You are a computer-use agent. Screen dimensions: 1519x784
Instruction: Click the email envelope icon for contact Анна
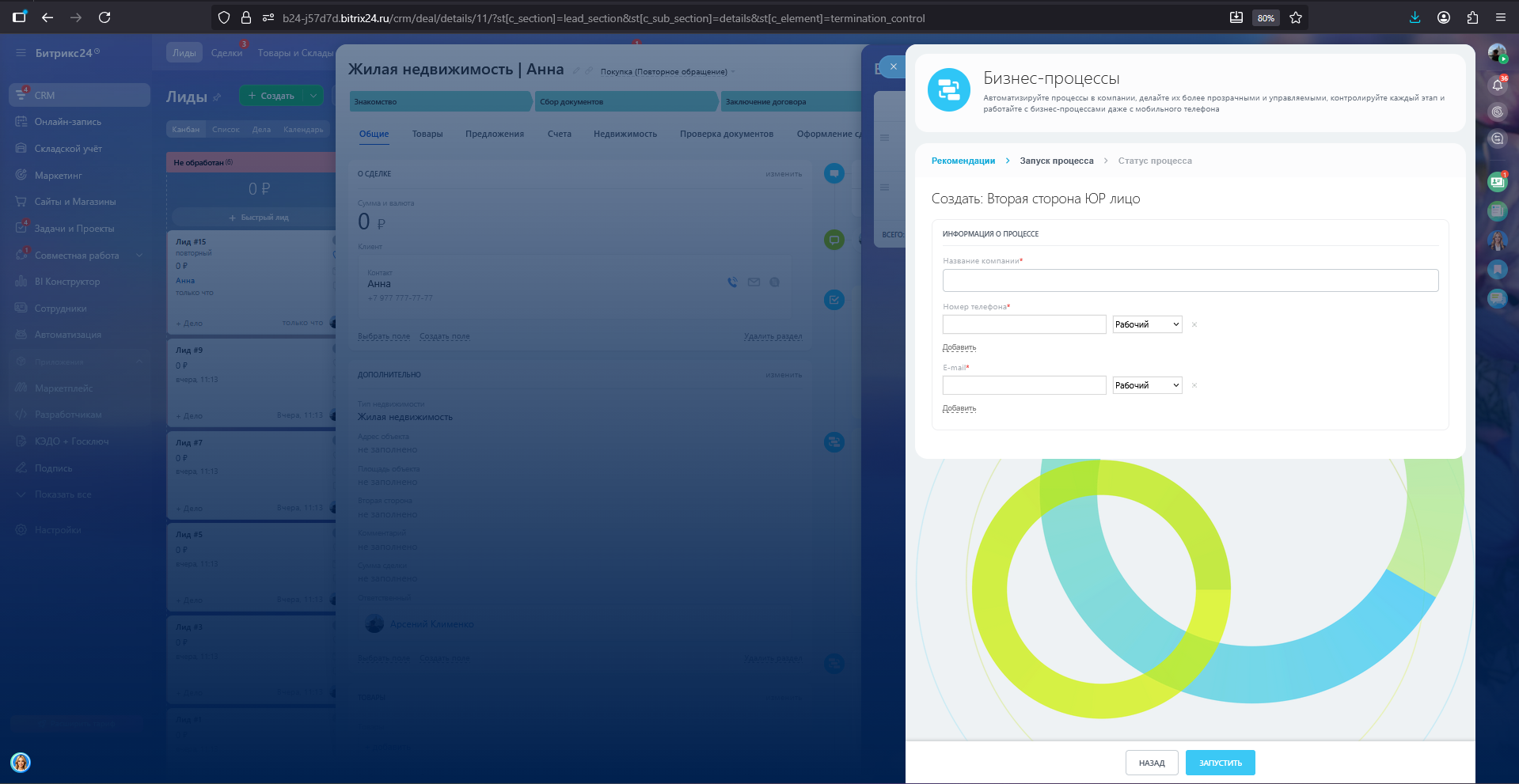pyautogui.click(x=754, y=282)
